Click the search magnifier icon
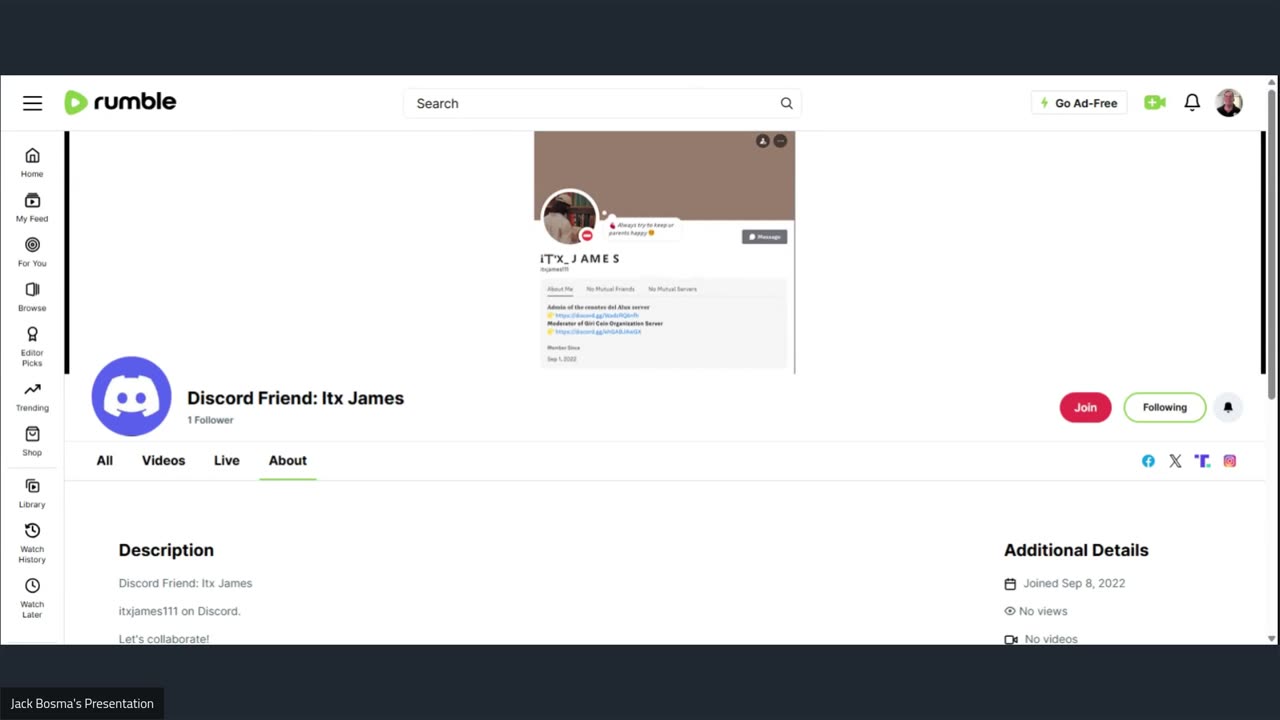The height and width of the screenshot is (720, 1280). point(786,103)
